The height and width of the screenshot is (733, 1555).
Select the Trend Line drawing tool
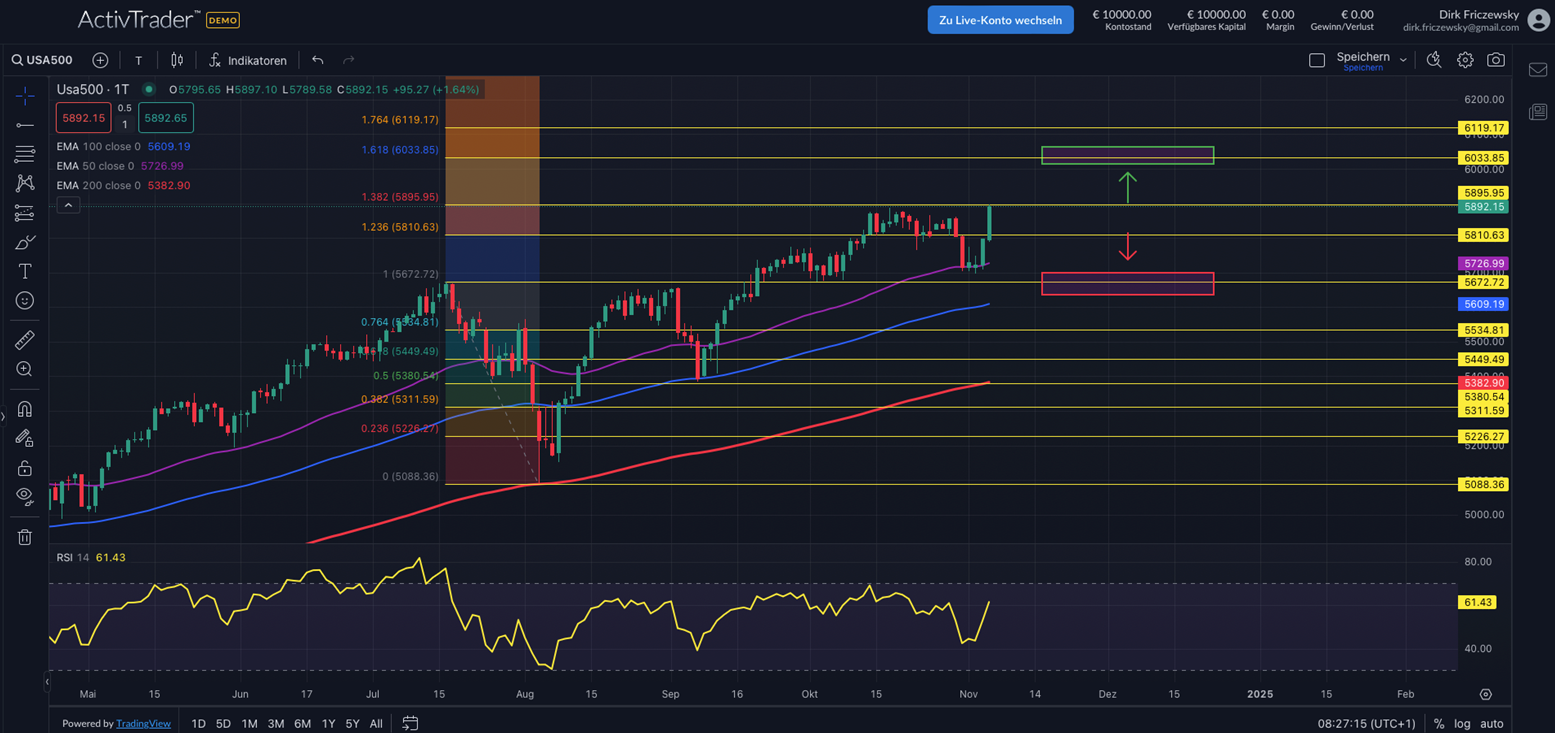coord(24,124)
